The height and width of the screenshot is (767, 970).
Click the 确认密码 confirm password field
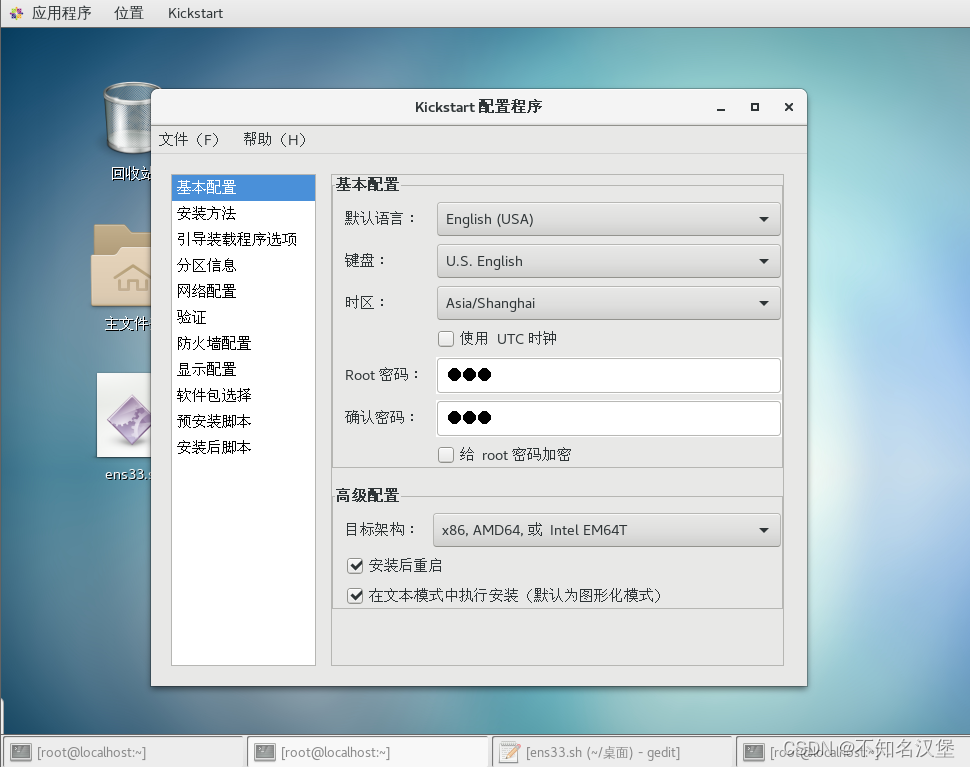(608, 419)
